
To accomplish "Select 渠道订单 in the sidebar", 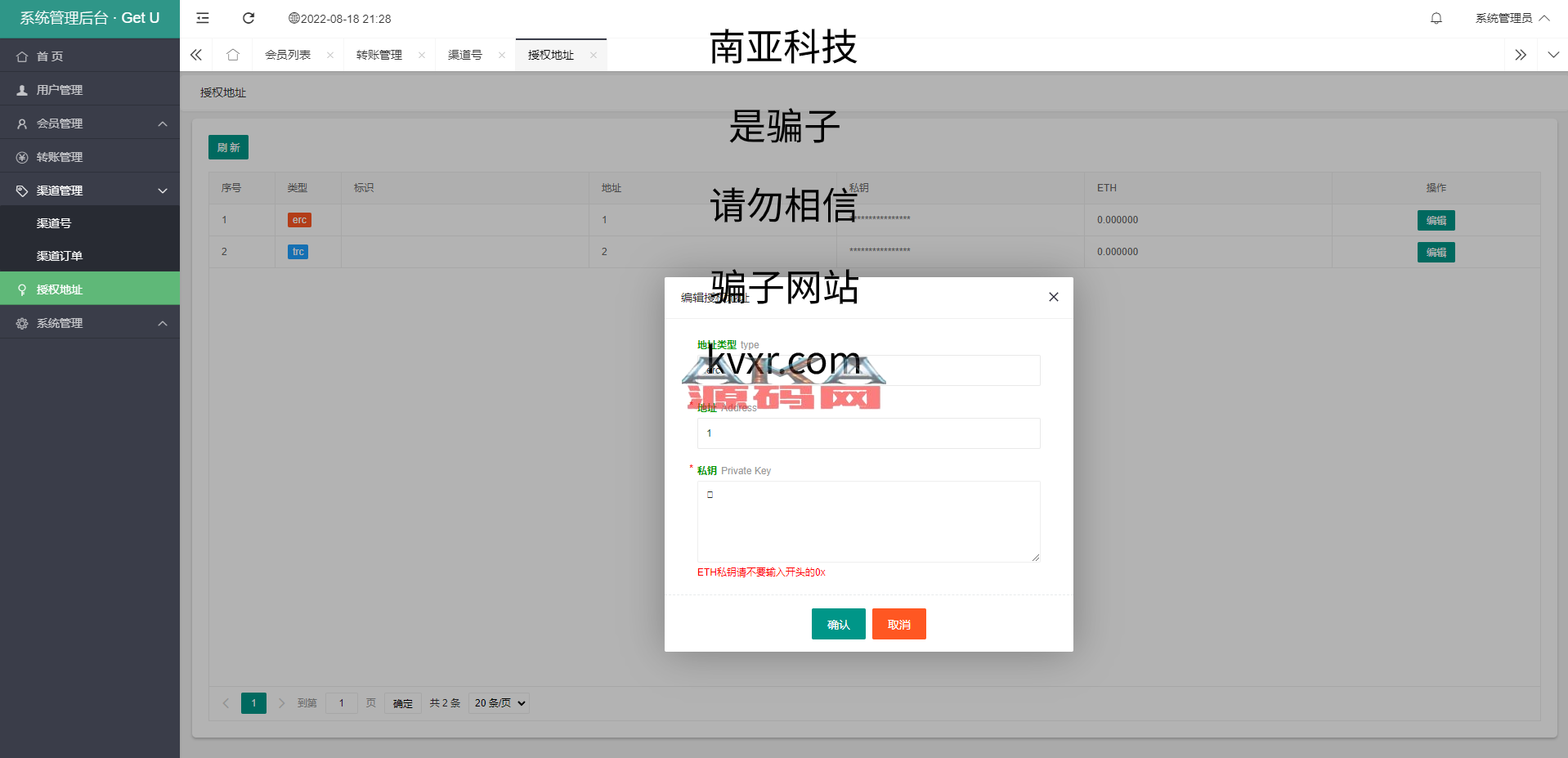I will coord(60,256).
